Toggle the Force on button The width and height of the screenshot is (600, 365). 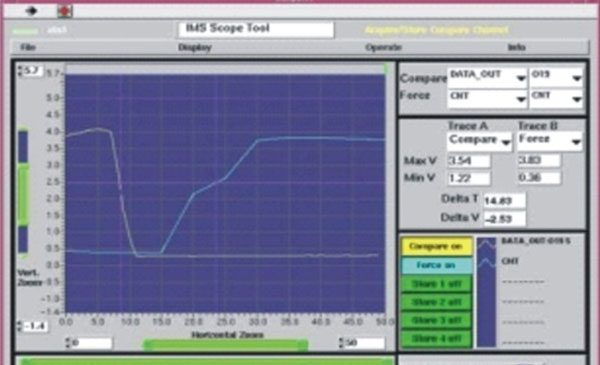[436, 265]
